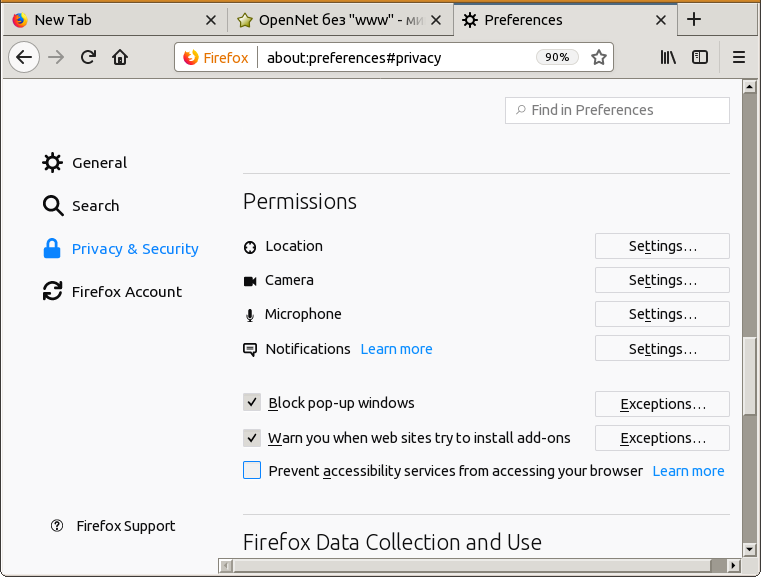The width and height of the screenshot is (761, 577).
Task: Bookmark this page with star icon
Action: tap(599, 57)
